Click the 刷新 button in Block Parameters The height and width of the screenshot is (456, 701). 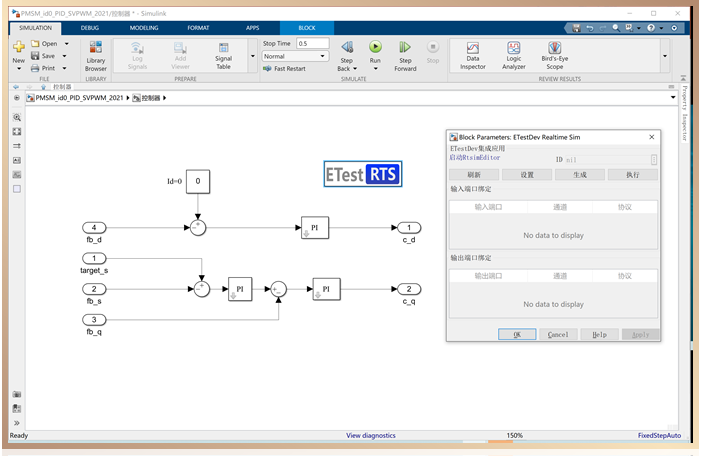click(x=474, y=175)
